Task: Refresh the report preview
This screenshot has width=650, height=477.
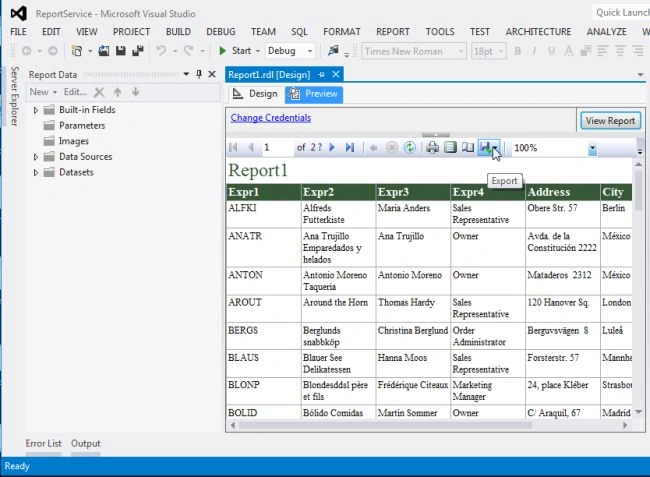Action: (410, 147)
